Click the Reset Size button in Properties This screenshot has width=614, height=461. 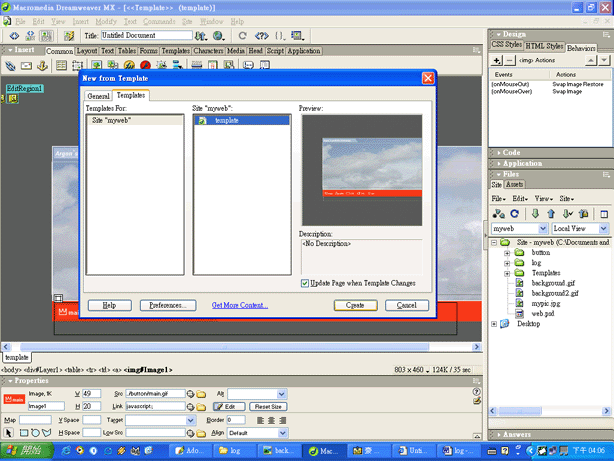coord(268,407)
